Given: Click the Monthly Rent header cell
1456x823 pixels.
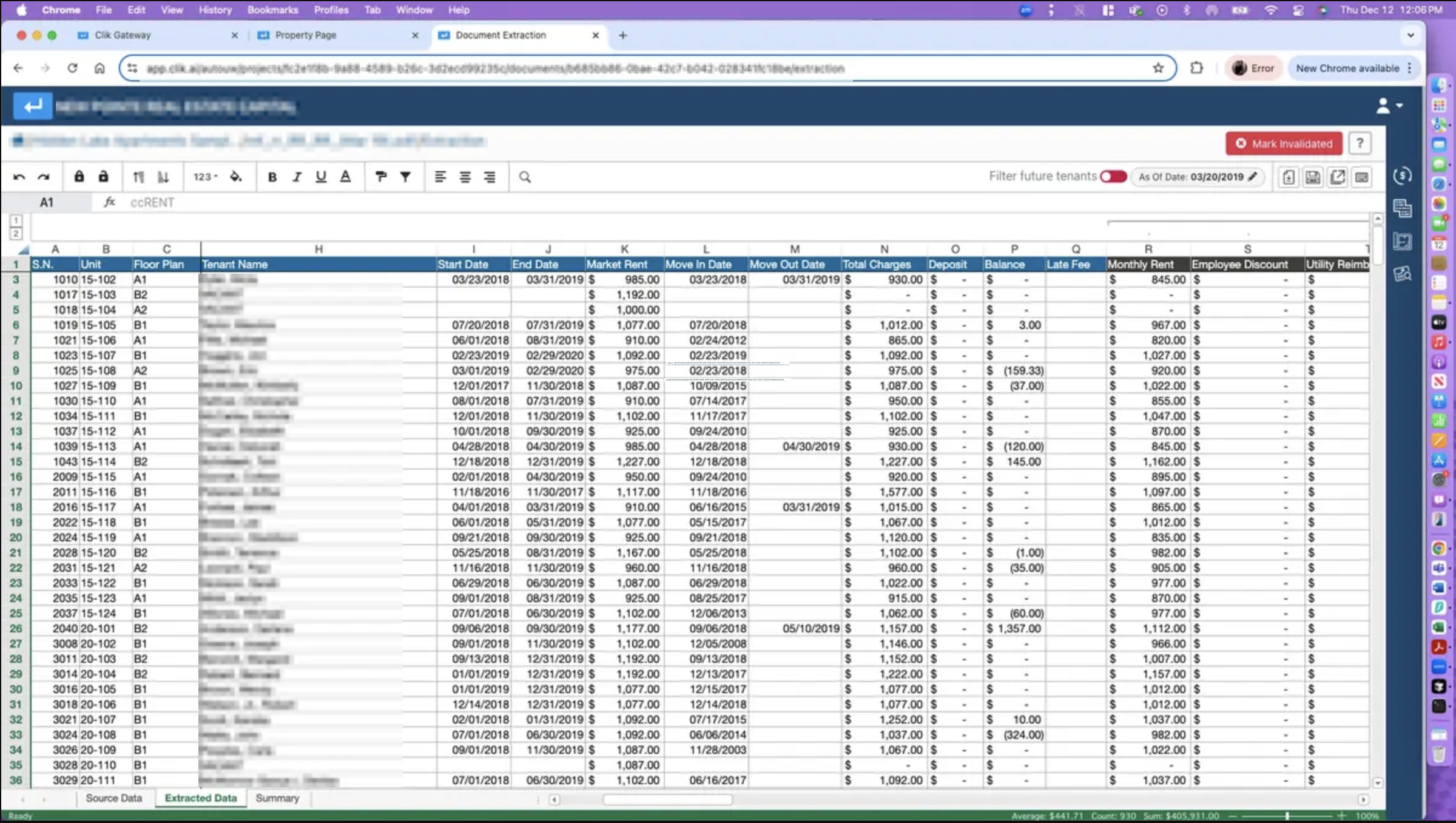Looking at the screenshot, I should [1148, 264].
